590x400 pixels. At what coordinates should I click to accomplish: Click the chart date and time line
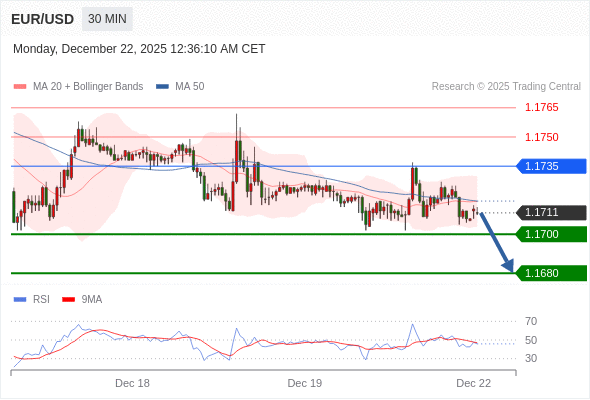[x=139, y=49]
